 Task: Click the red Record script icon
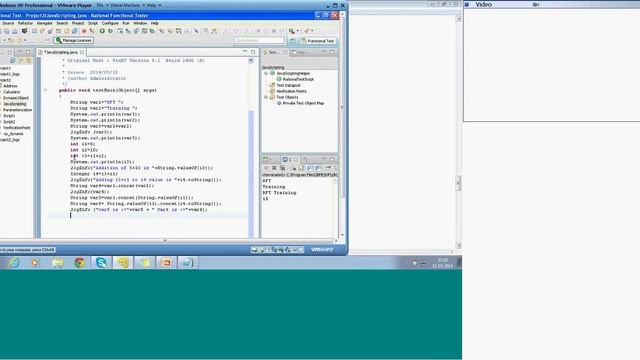pos(84,31)
